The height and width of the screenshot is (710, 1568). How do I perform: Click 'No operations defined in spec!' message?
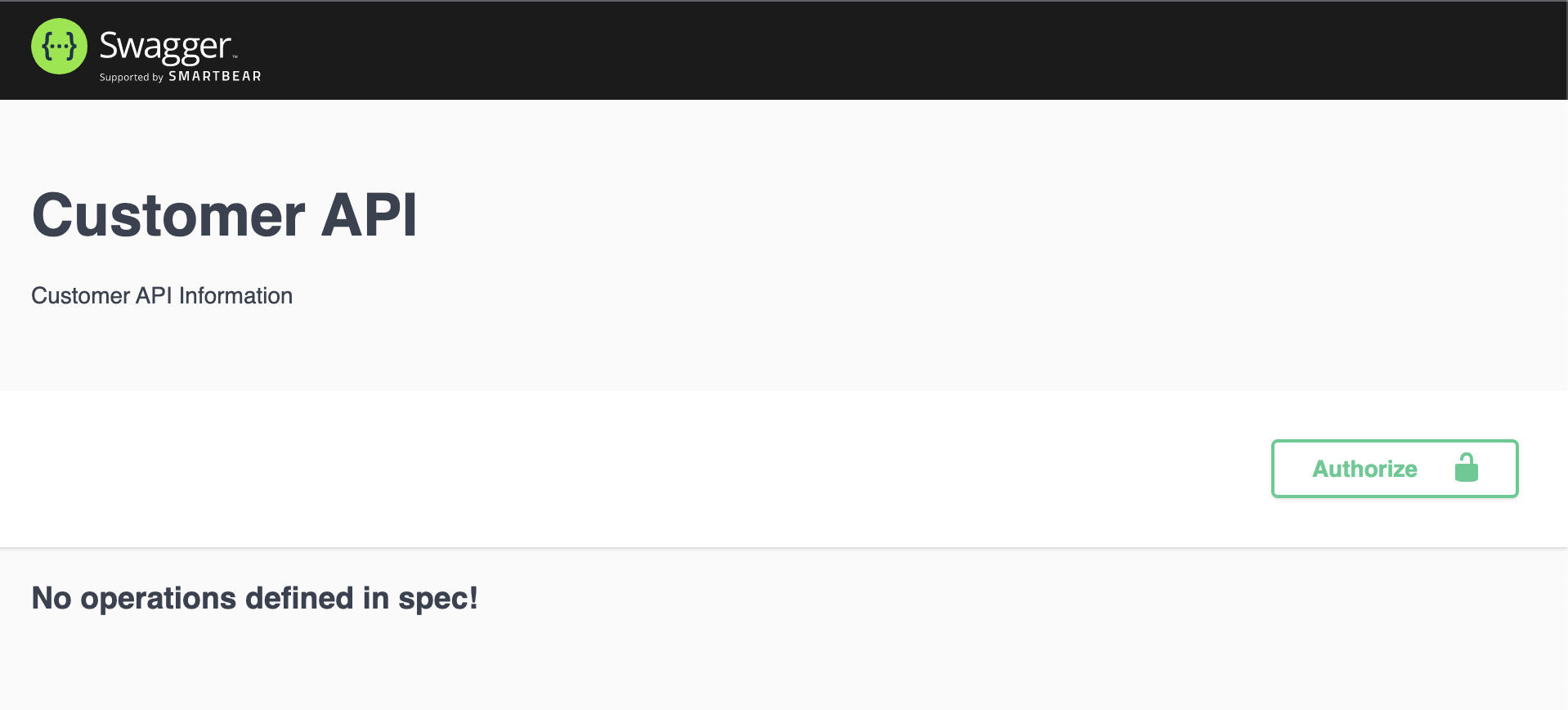pyautogui.click(x=254, y=599)
